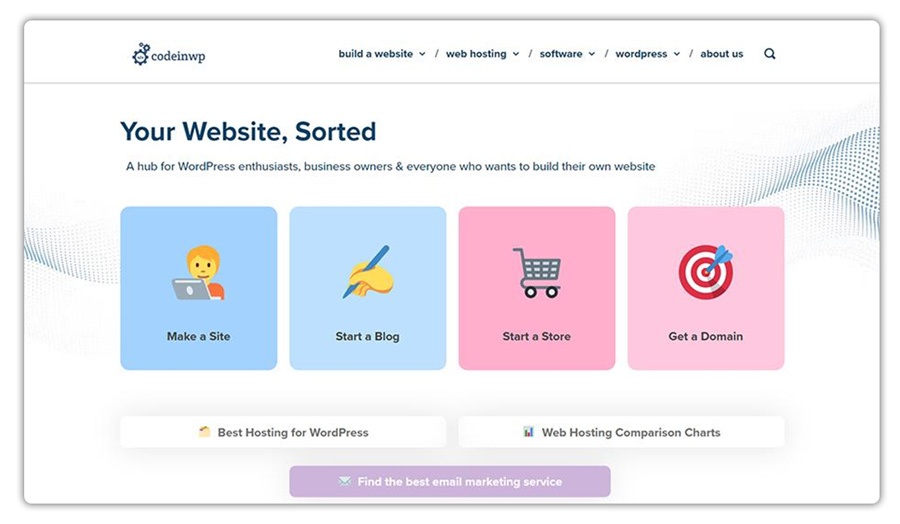Expand the software dropdown arrow
Viewport: 900px width, 524px height.
592,54
